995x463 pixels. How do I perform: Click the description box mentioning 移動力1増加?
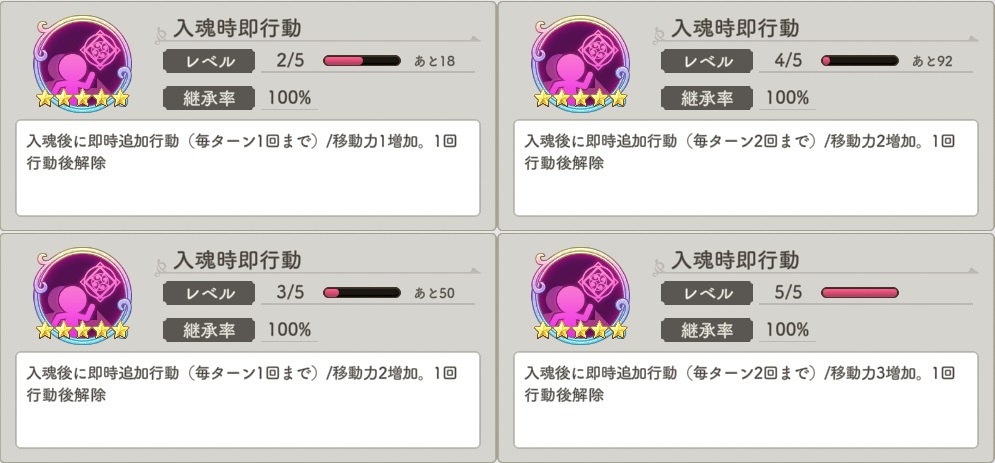(248, 168)
